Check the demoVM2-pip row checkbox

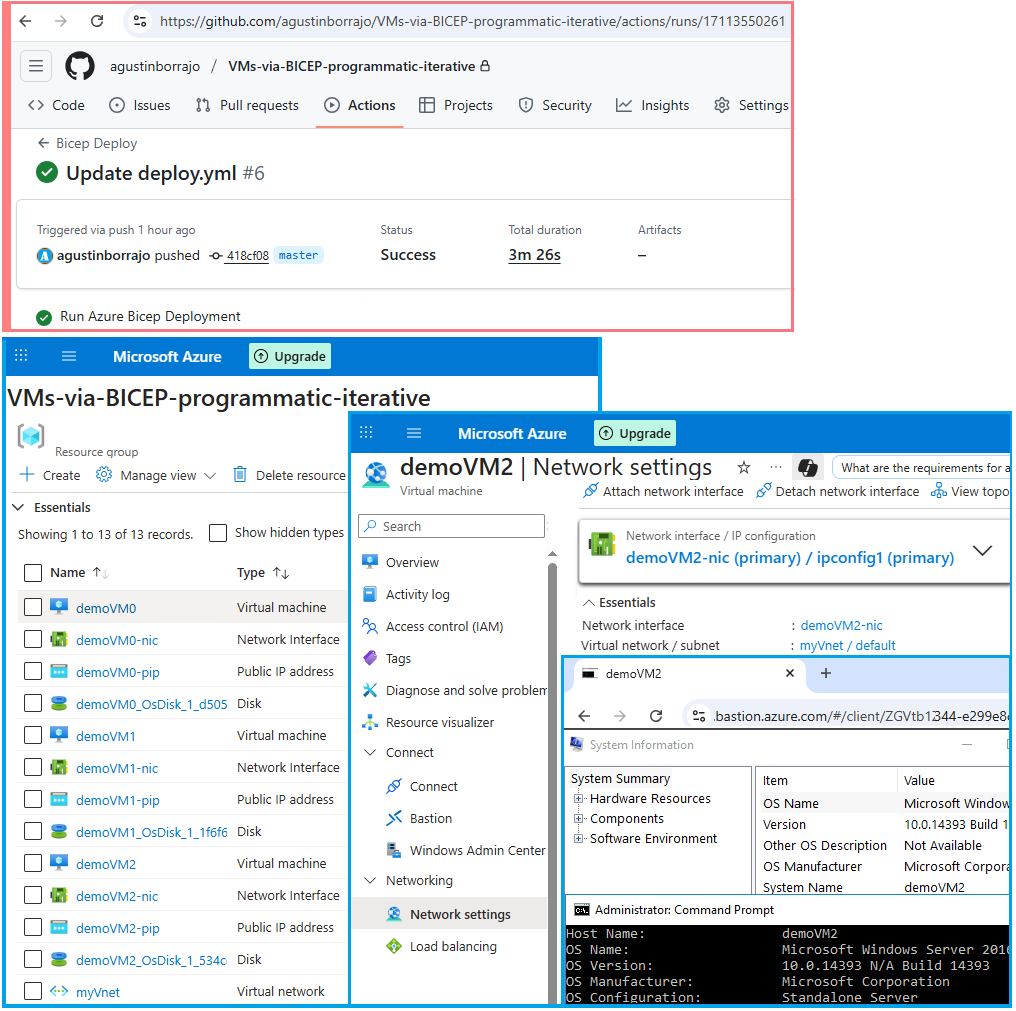point(32,927)
